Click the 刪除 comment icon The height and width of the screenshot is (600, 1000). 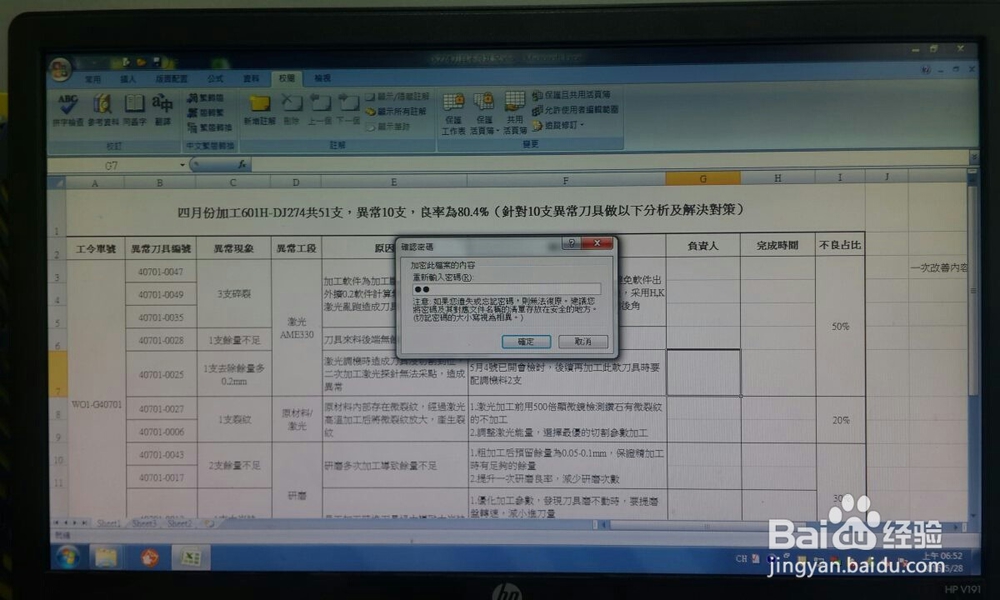tap(291, 109)
